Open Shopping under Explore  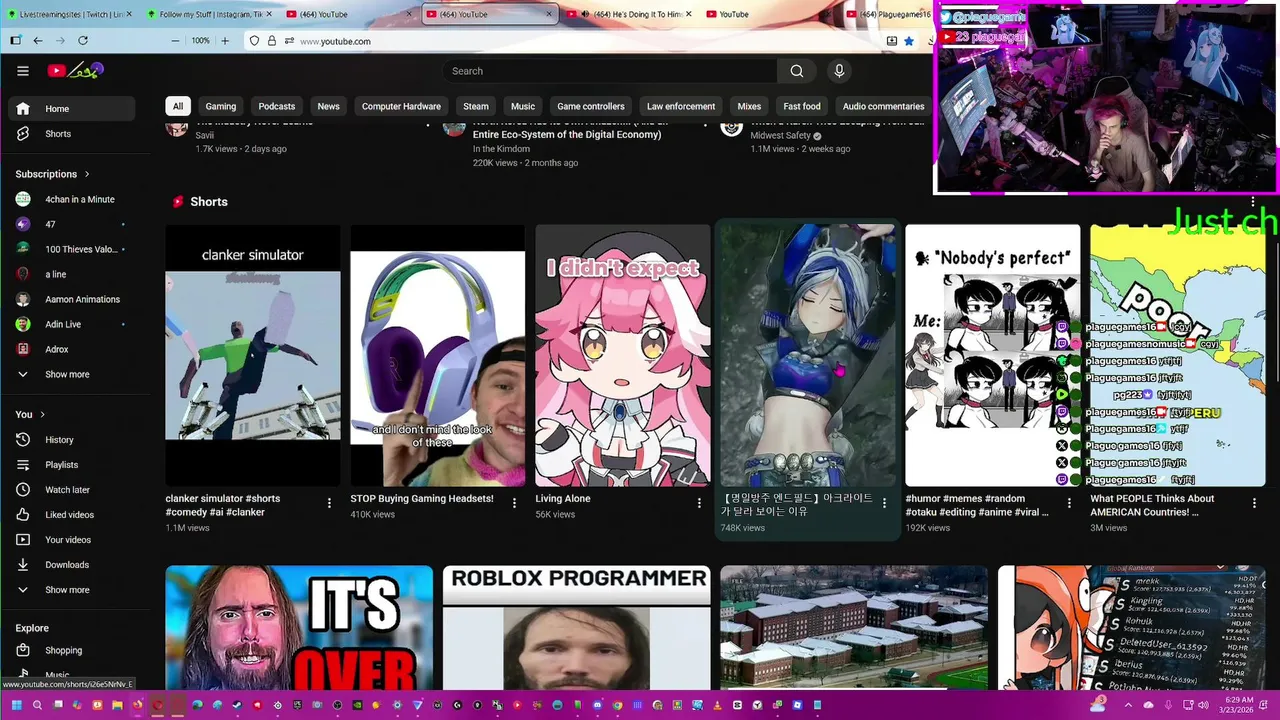coord(71,650)
